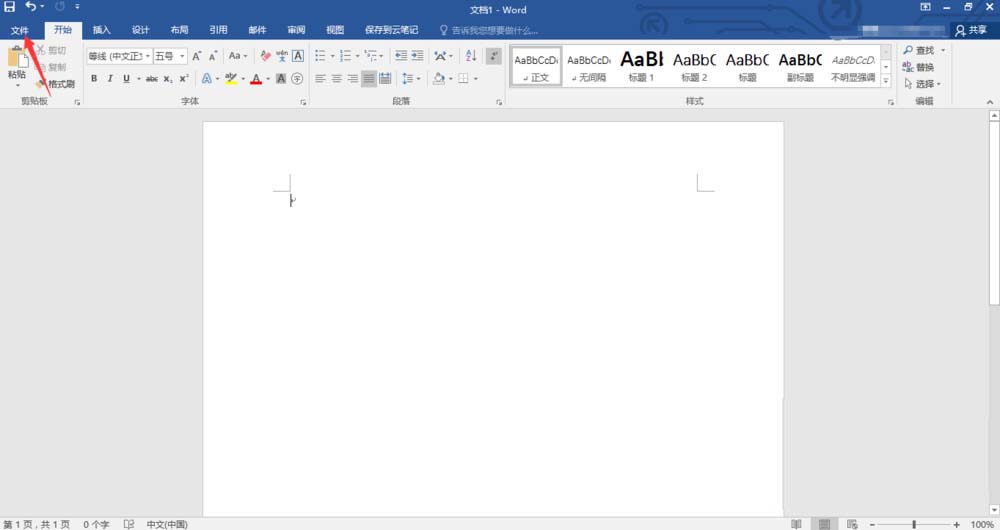
Task: Click the bullet list icon
Action: pos(320,56)
